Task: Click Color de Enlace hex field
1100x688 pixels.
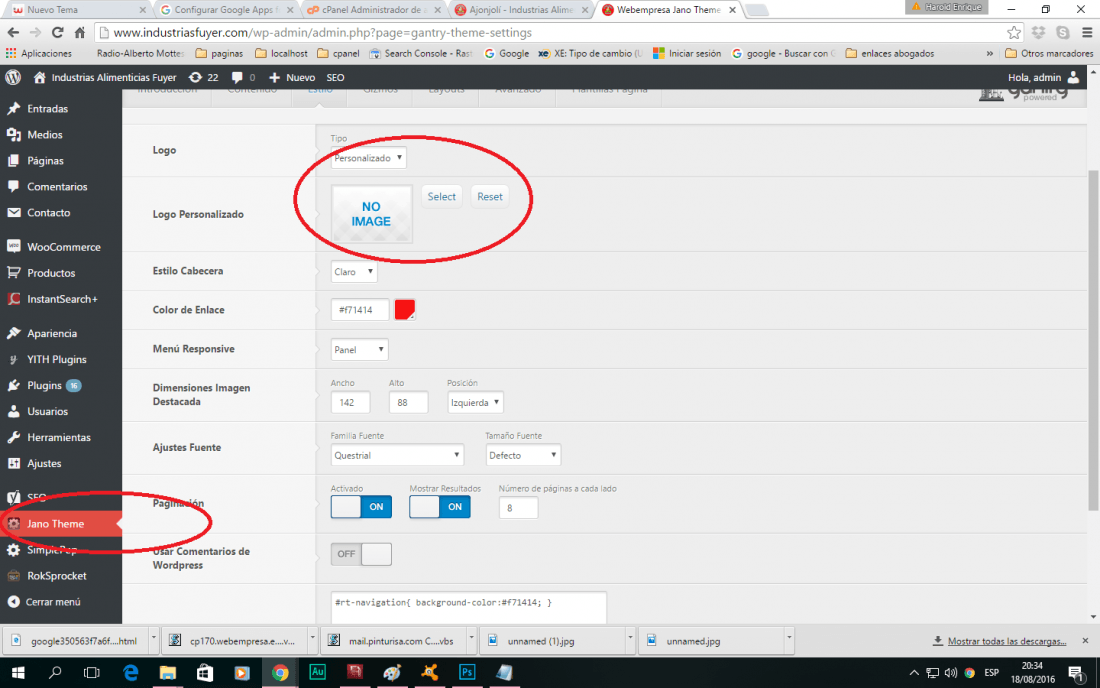Action: click(360, 309)
